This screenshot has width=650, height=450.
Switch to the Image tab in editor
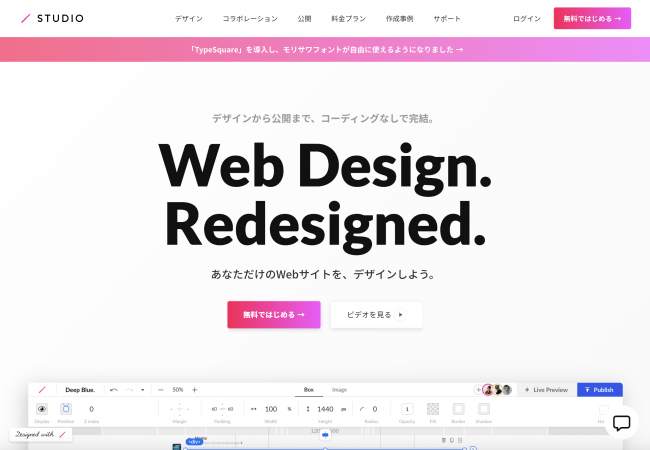339,389
